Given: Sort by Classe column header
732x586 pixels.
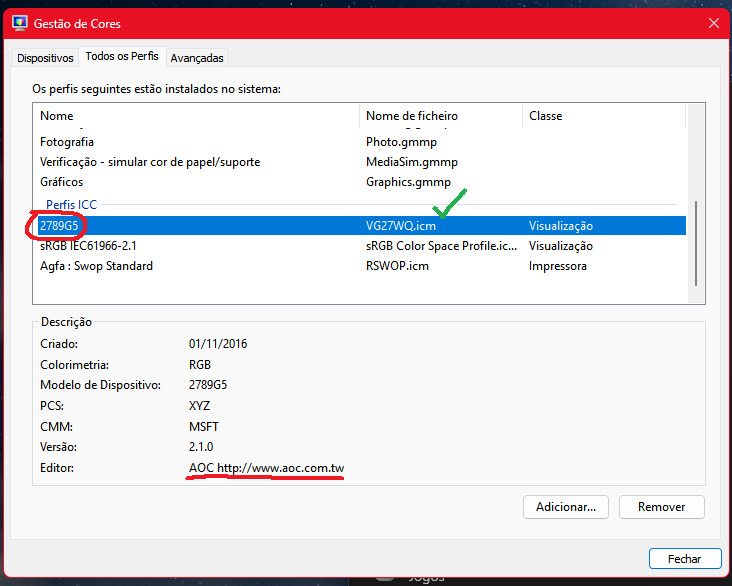Looking at the screenshot, I should 604,116.
